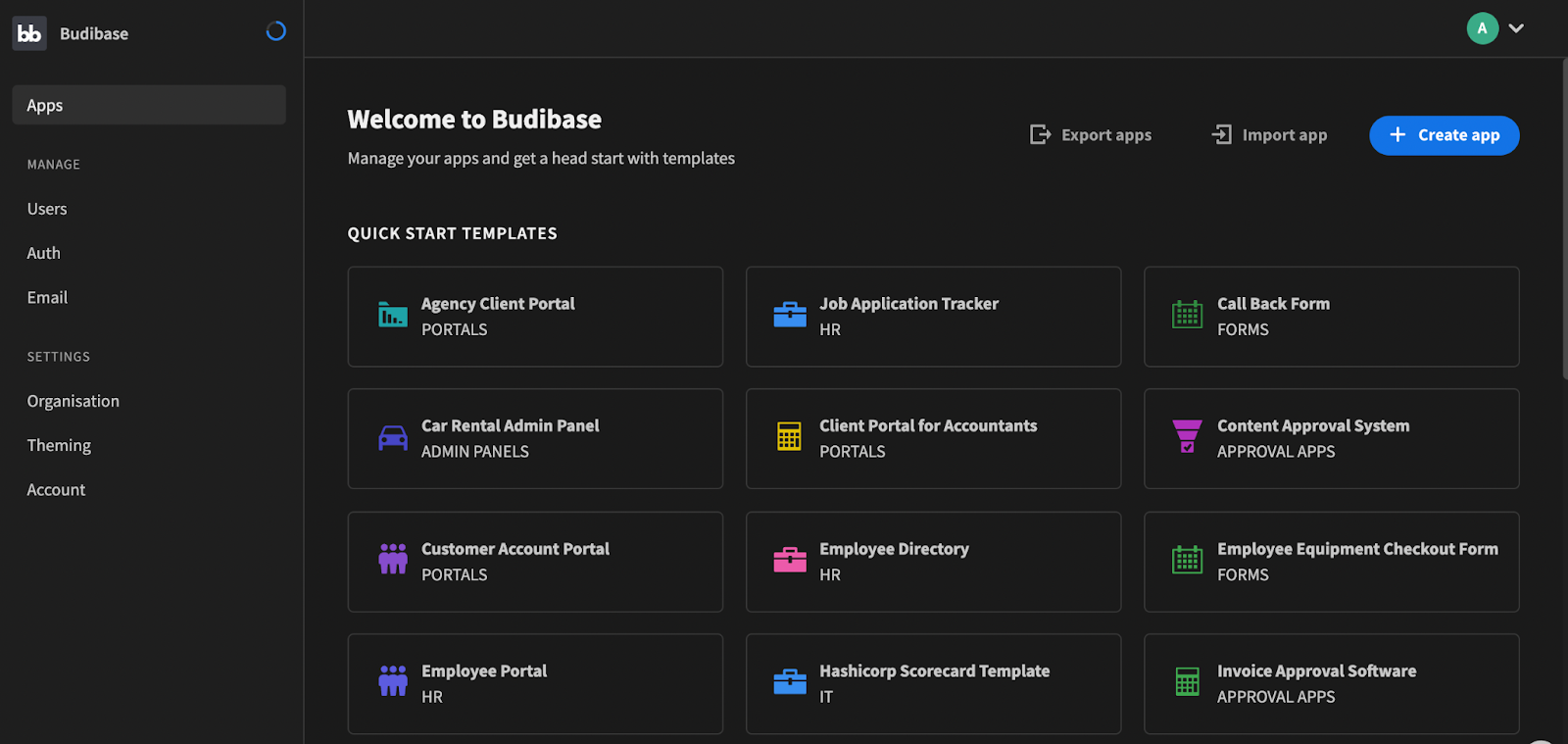Click the green user avatar icon
Screen dimensions: 1568x744
[x=1482, y=28]
